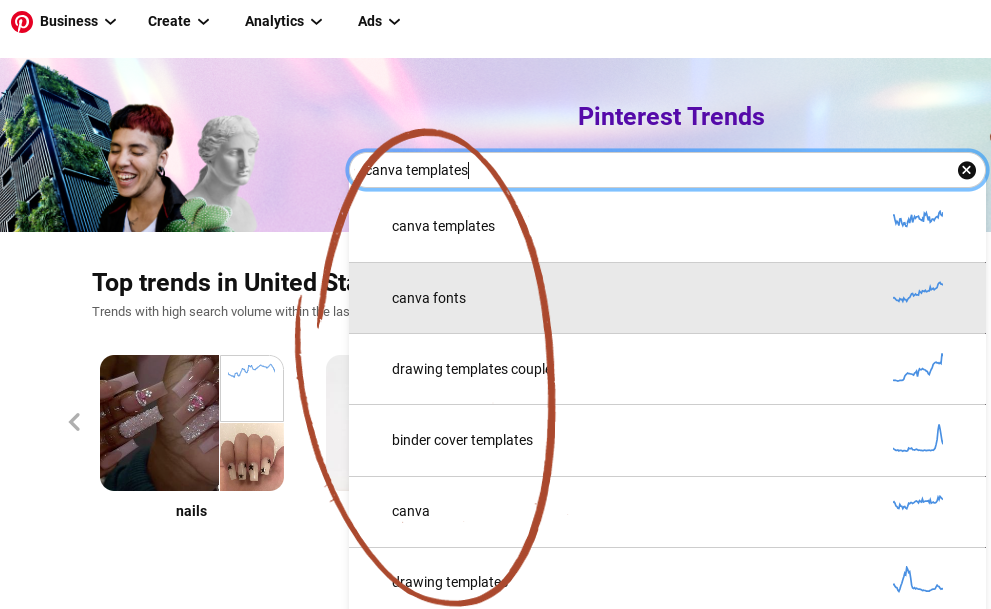Select the 'canva templates' suggestion

pyautogui.click(x=667, y=226)
